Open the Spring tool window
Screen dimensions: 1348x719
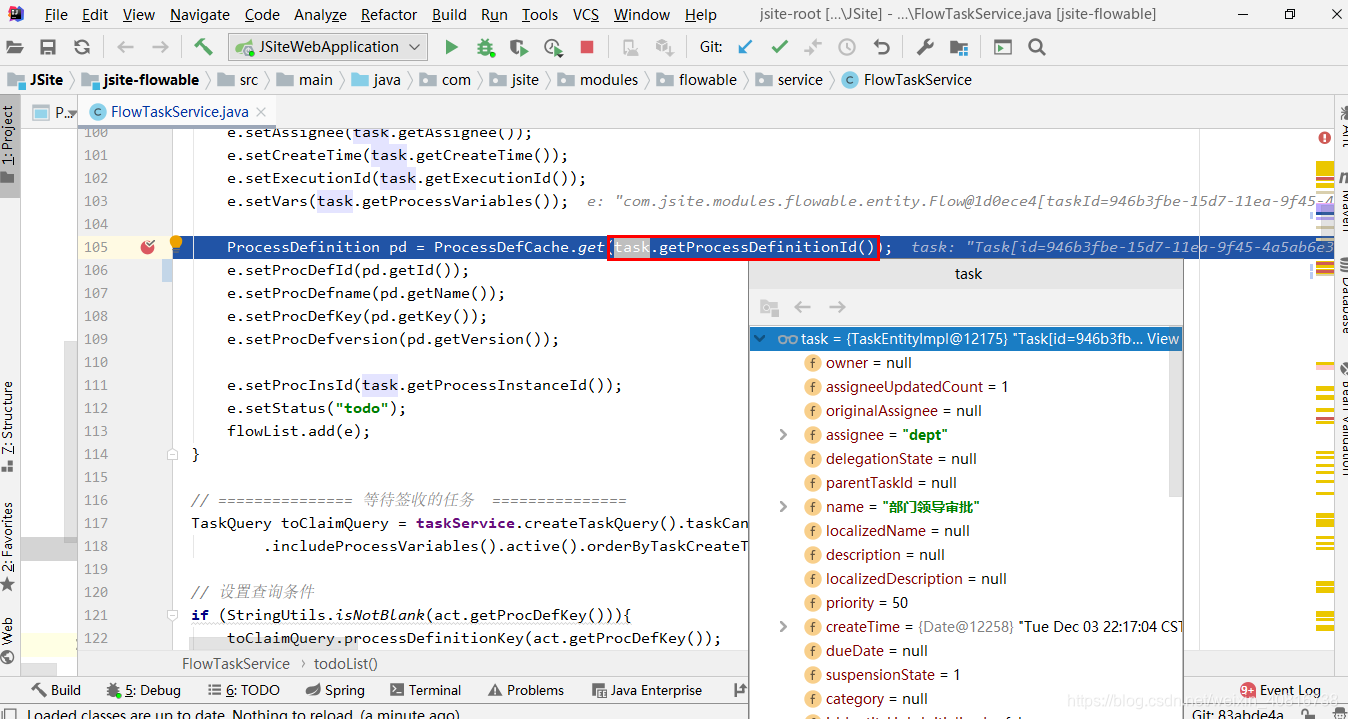click(334, 690)
